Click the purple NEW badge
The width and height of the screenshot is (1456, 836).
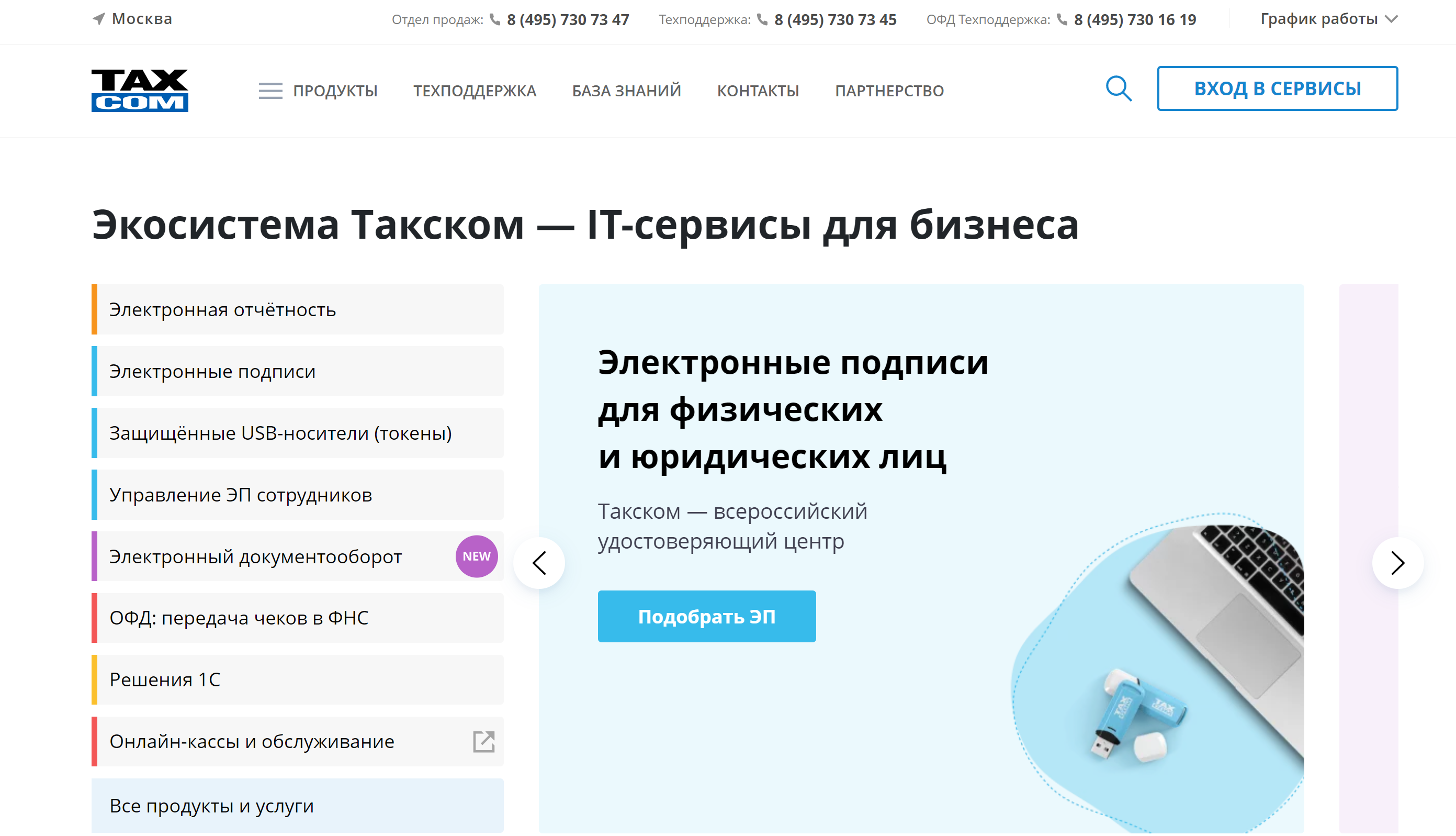coord(476,556)
